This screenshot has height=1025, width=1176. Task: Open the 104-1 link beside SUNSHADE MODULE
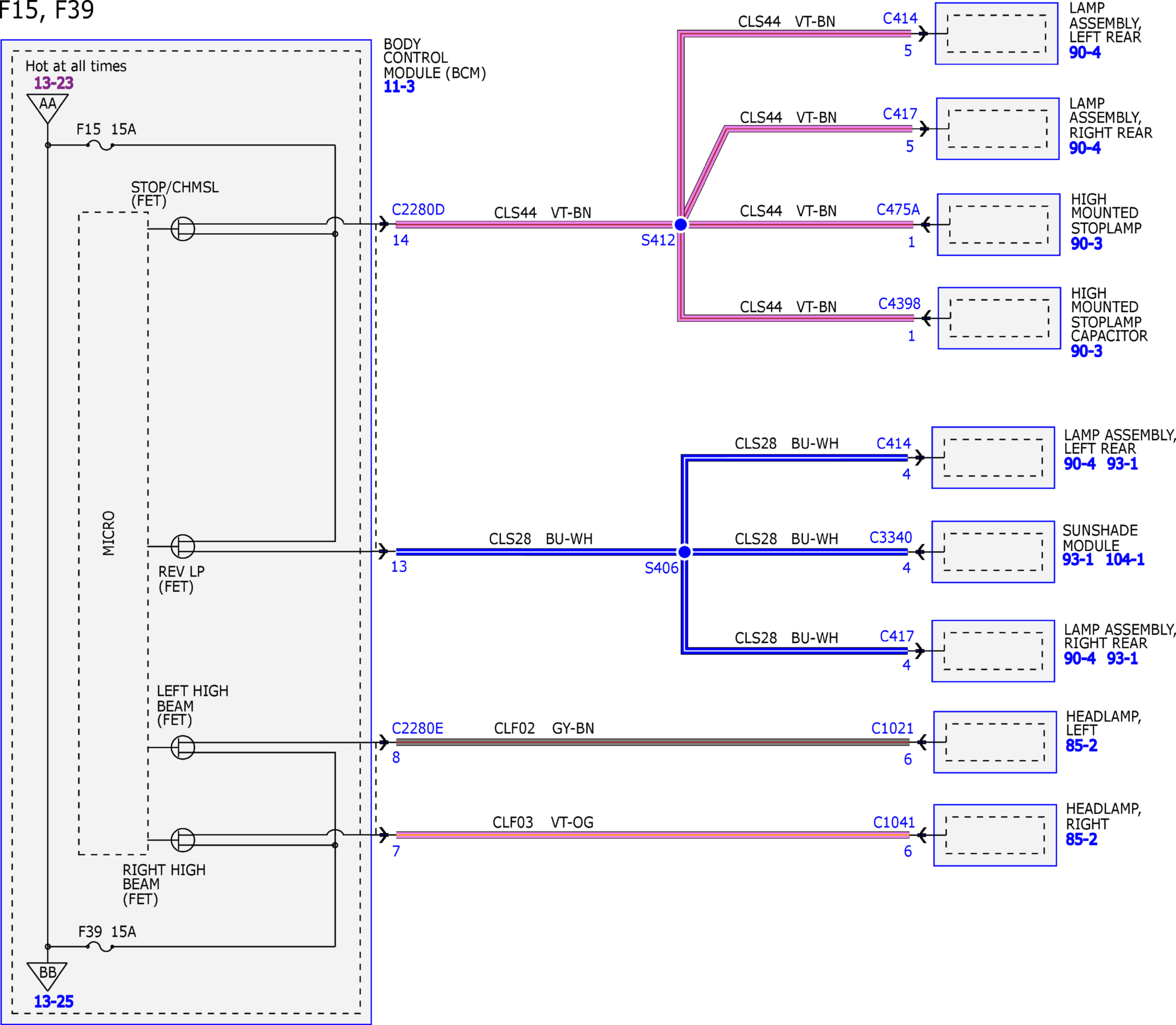pos(1125,559)
